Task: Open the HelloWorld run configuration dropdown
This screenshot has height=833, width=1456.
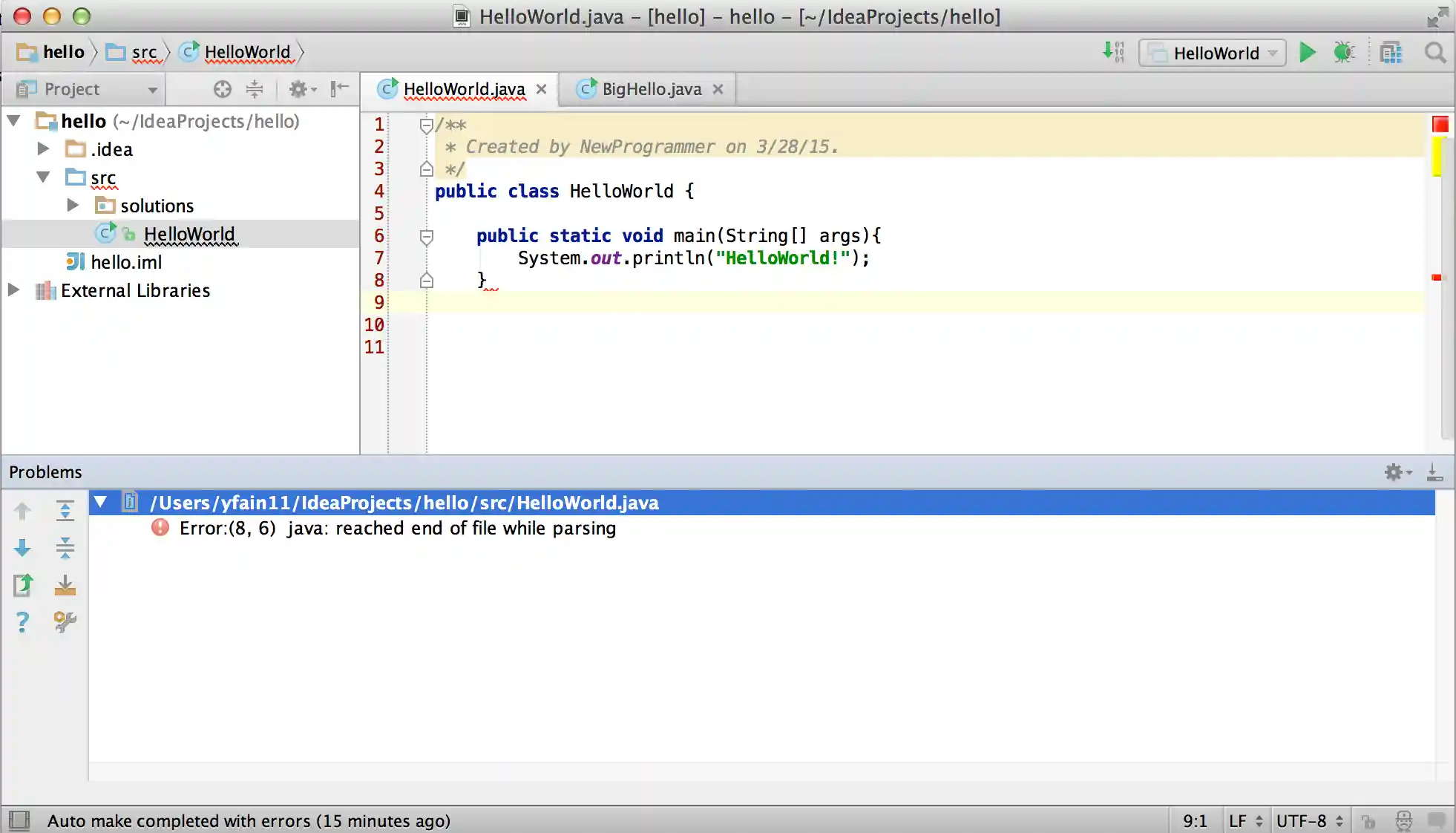Action: 1213,53
